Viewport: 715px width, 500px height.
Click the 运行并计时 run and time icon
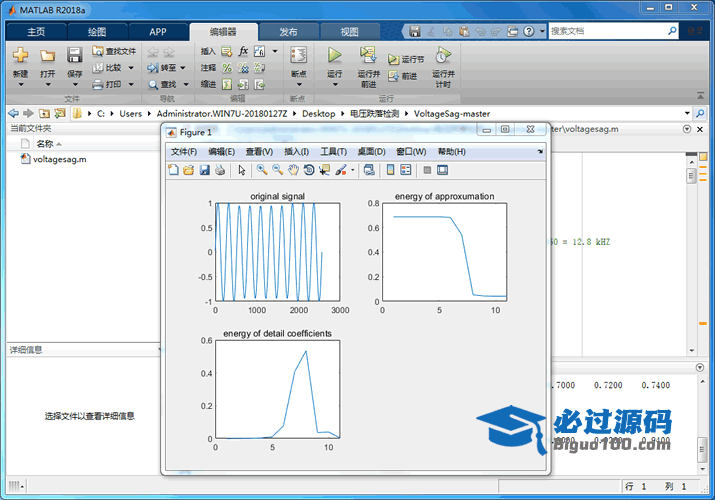pos(443,55)
